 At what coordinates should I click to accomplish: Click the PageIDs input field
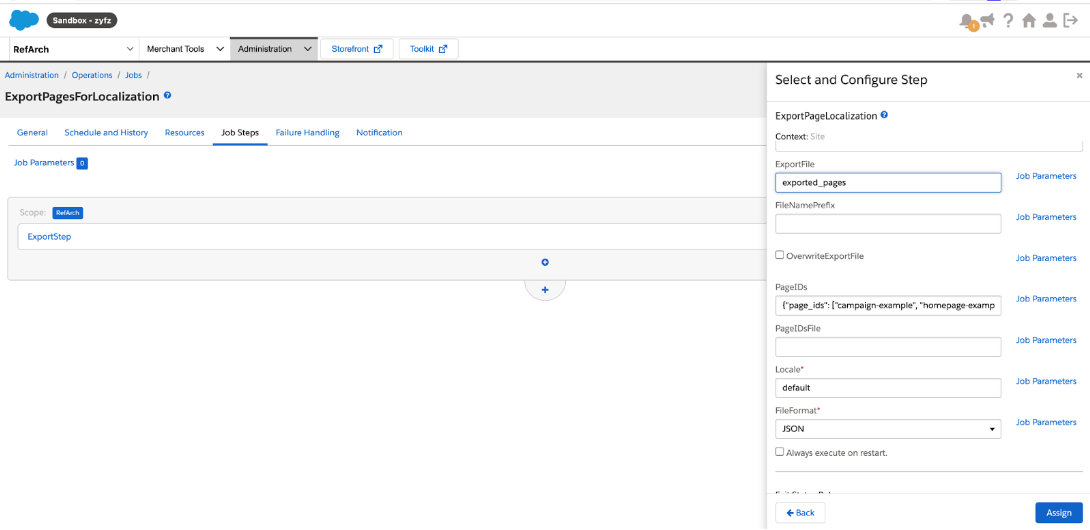click(888, 305)
